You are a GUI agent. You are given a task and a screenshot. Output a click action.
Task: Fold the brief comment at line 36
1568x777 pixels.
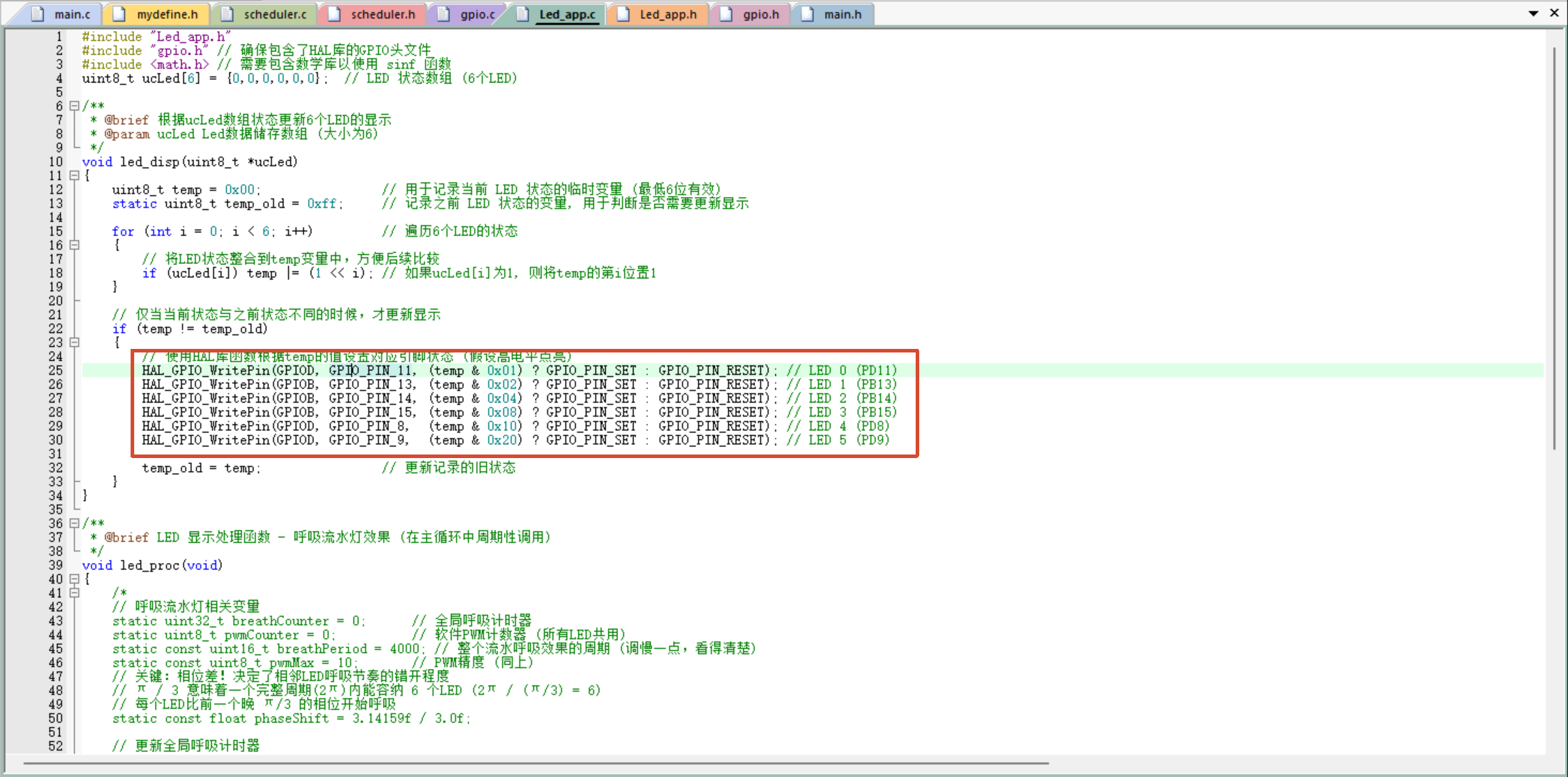[74, 523]
